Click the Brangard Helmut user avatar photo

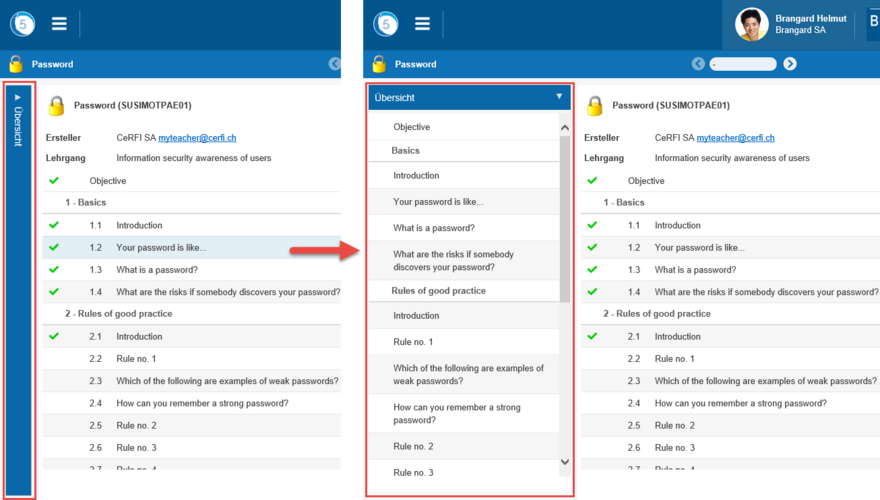[x=751, y=24]
